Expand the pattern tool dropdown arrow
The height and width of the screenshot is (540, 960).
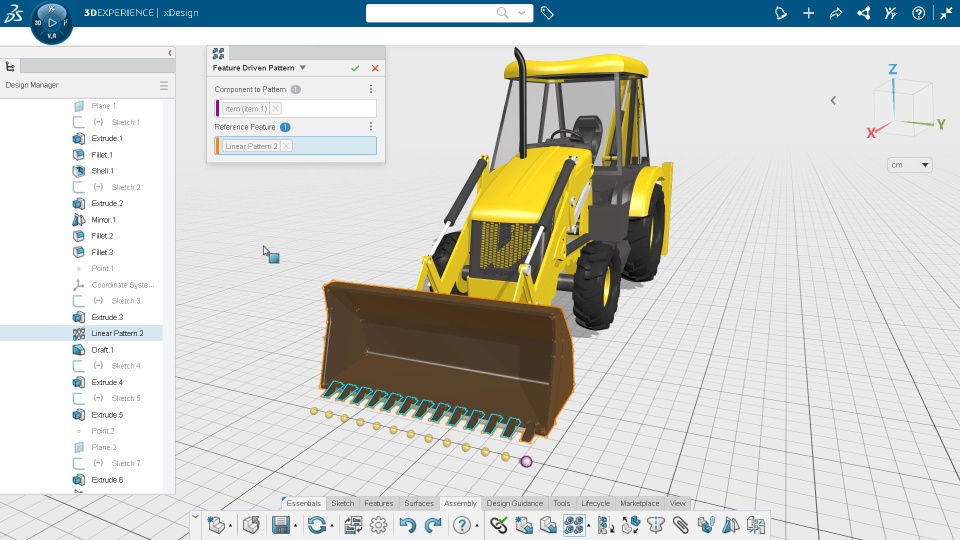coord(588,525)
